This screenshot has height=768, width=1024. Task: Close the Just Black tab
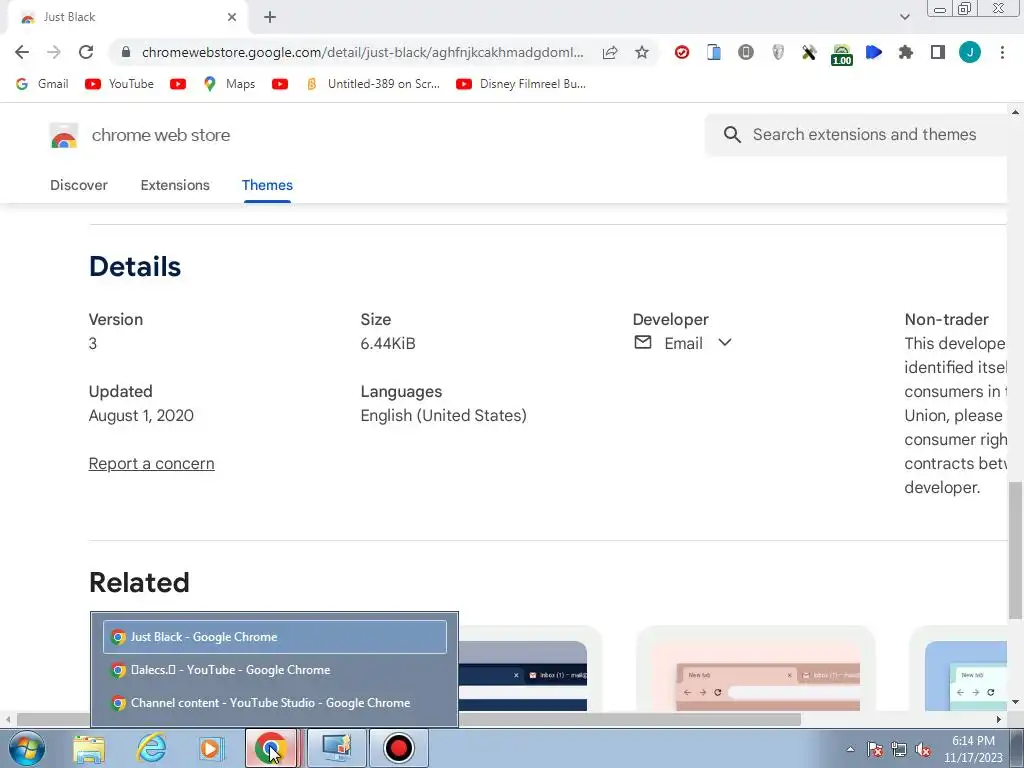point(232,17)
